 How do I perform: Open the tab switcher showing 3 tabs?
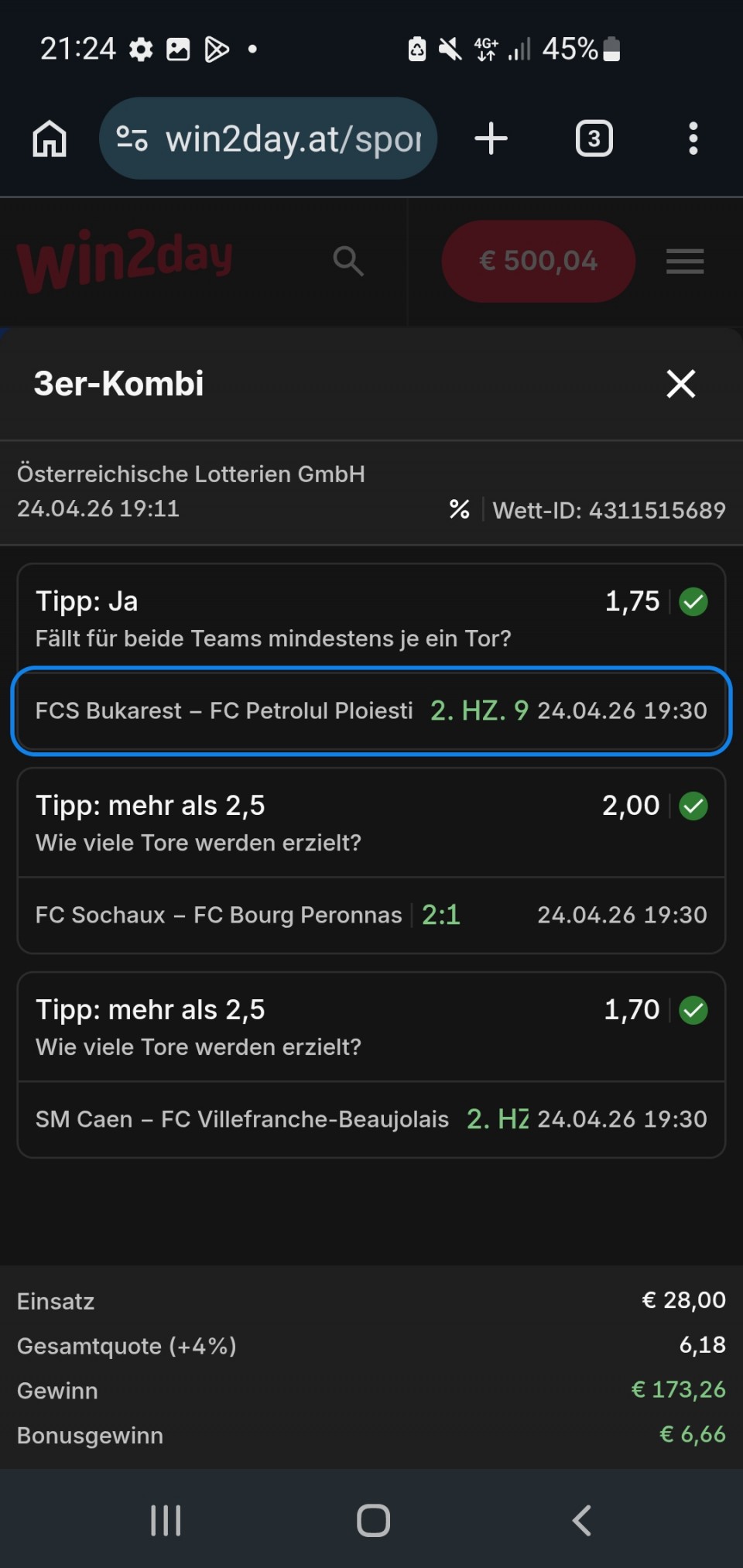(x=594, y=139)
